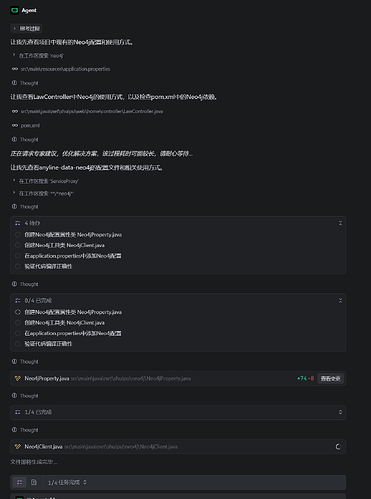Expand the 思考过程 thinking process section
Viewport: 371px width, 499px height.
click(27, 29)
